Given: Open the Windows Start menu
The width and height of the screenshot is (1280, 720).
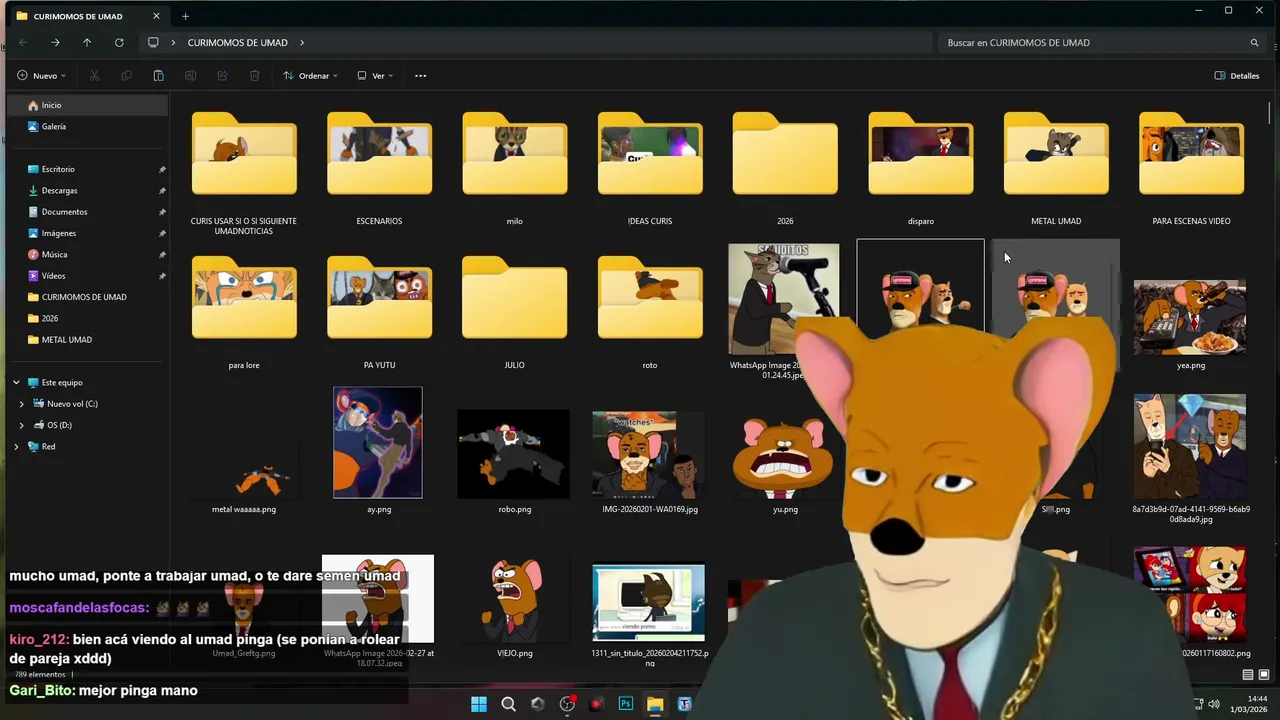Looking at the screenshot, I should pos(479,704).
